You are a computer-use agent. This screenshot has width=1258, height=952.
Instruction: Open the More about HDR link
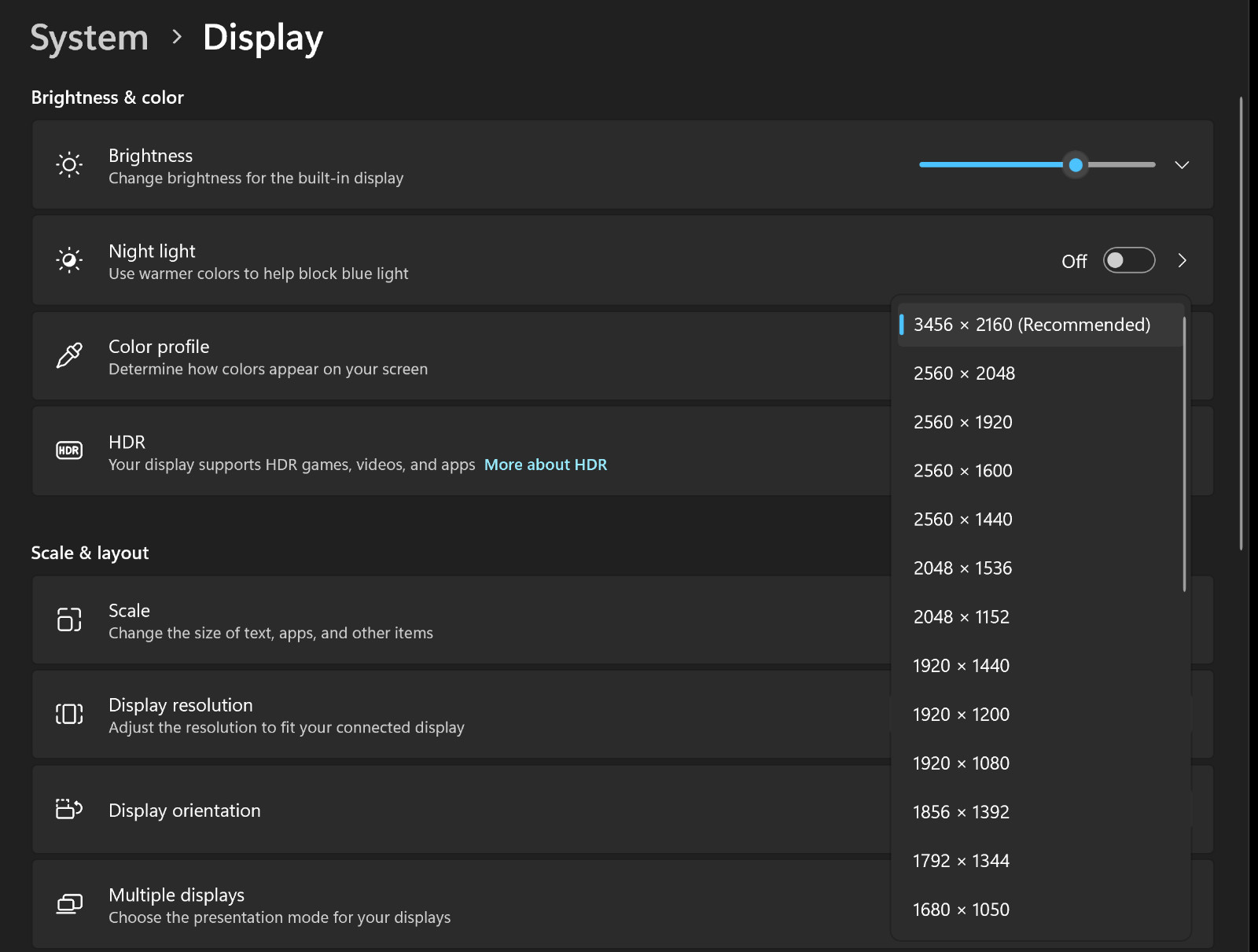point(546,465)
